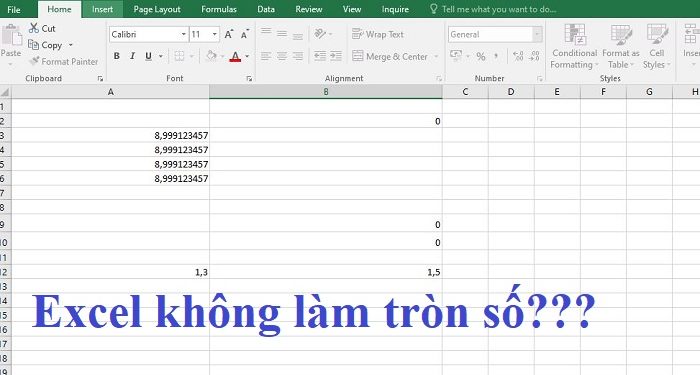
Task: Center text horizontally
Action: [282, 56]
